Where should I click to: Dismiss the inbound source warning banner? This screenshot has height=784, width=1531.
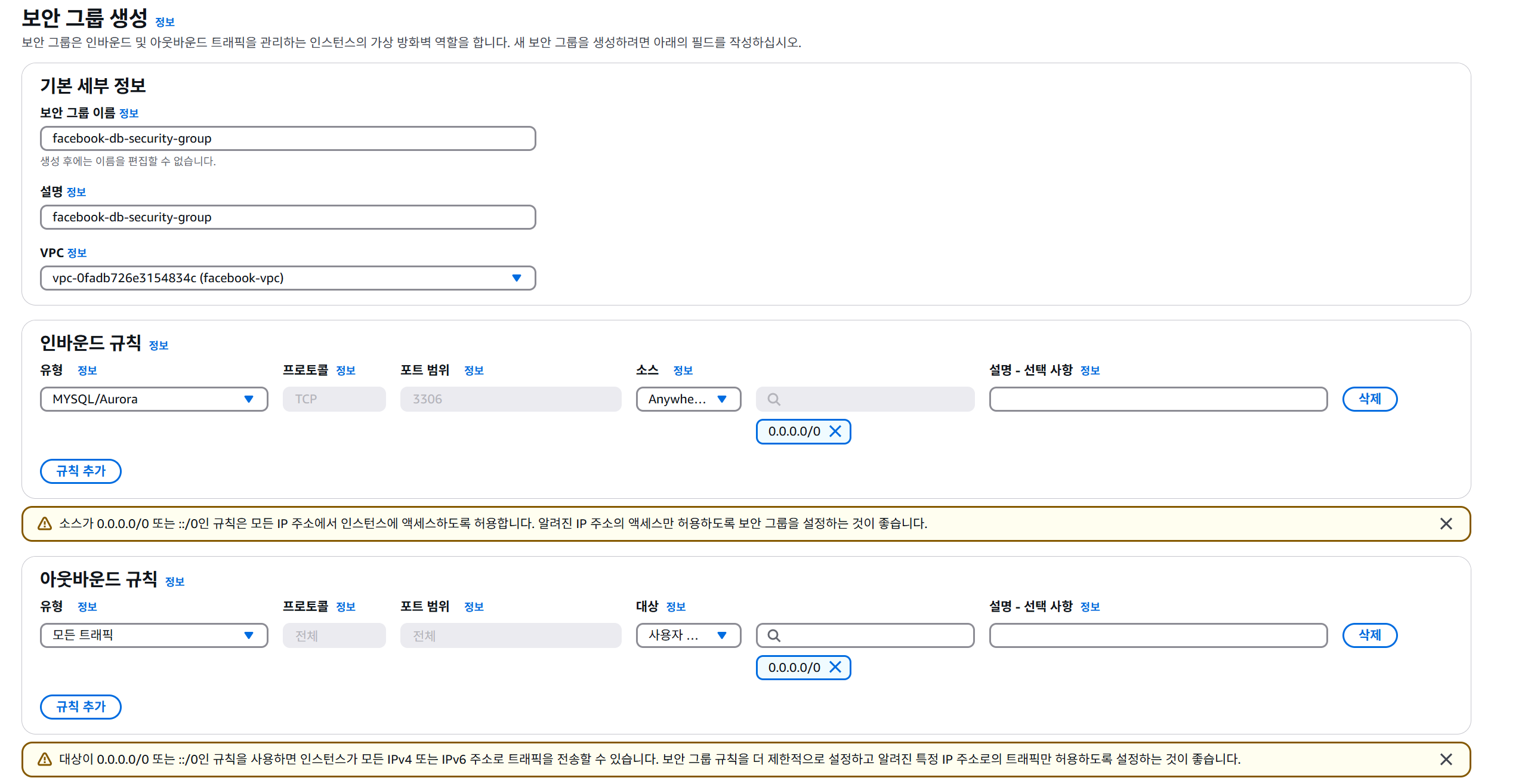pos(1446,524)
